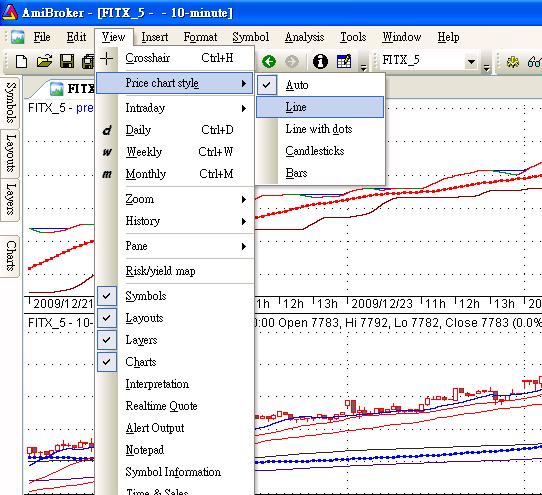Open the Analysis menu
The height and width of the screenshot is (495, 542).
(x=305, y=37)
